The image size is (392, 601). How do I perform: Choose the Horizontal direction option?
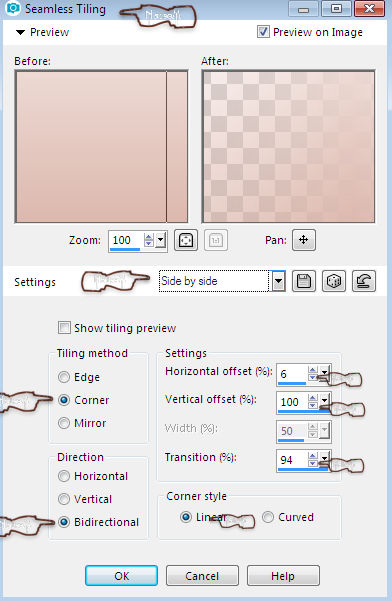(64, 476)
